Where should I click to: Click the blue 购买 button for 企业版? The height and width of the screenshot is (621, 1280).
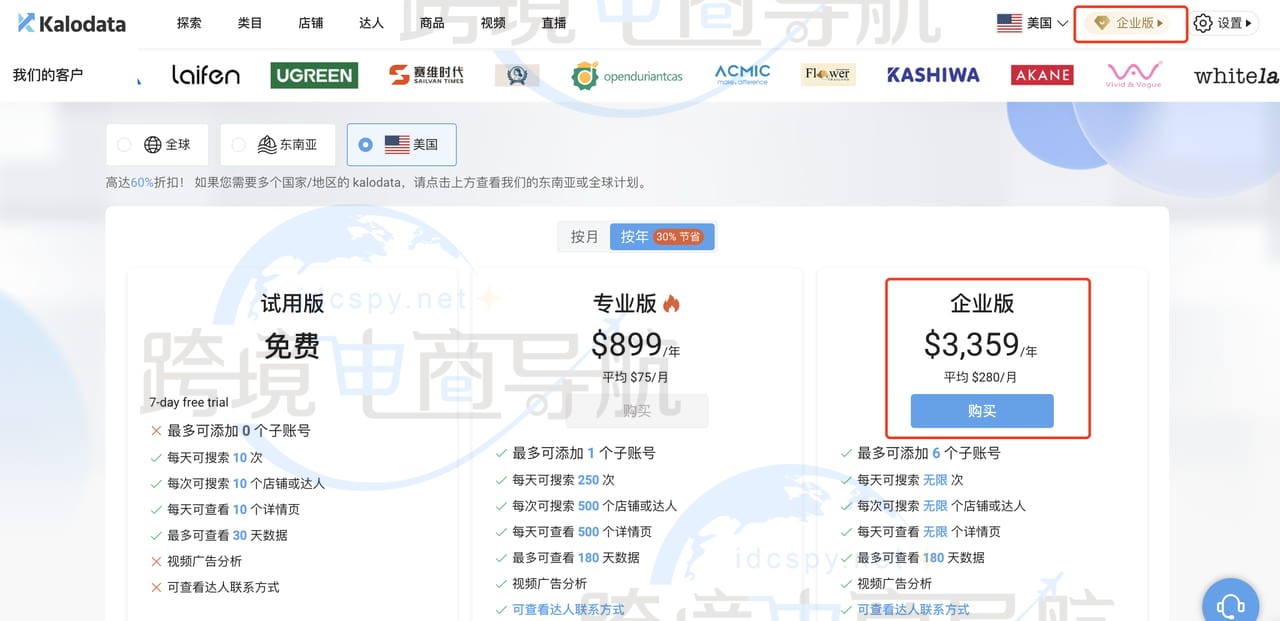981,411
